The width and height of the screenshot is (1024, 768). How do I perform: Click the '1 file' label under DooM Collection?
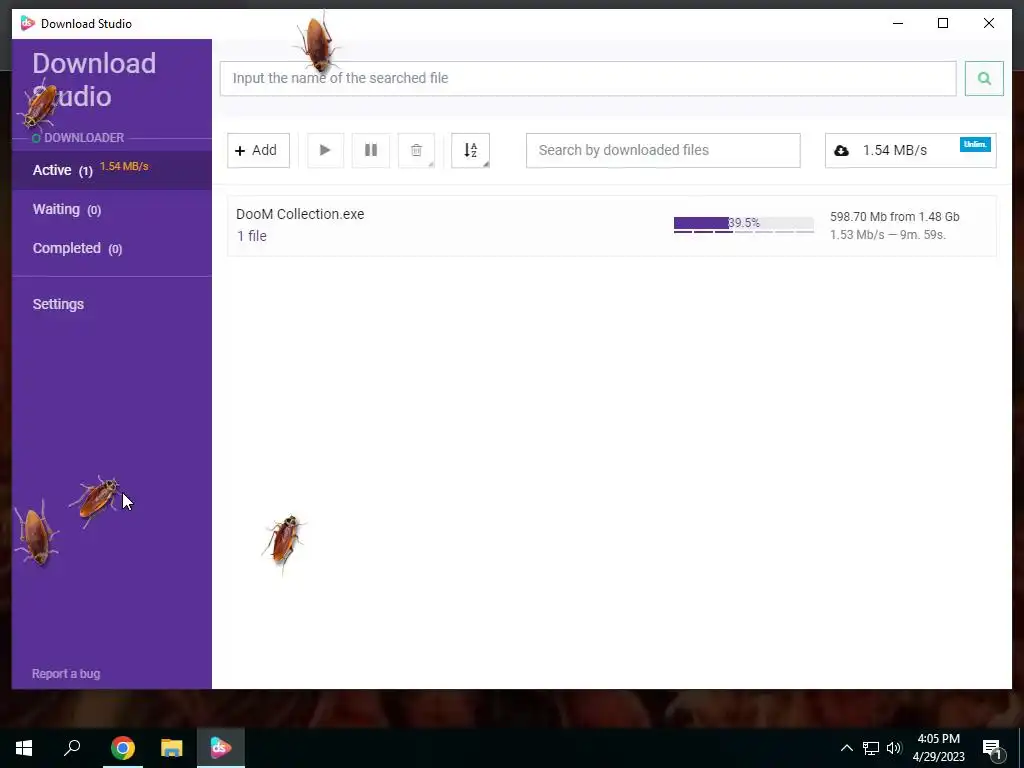point(251,236)
